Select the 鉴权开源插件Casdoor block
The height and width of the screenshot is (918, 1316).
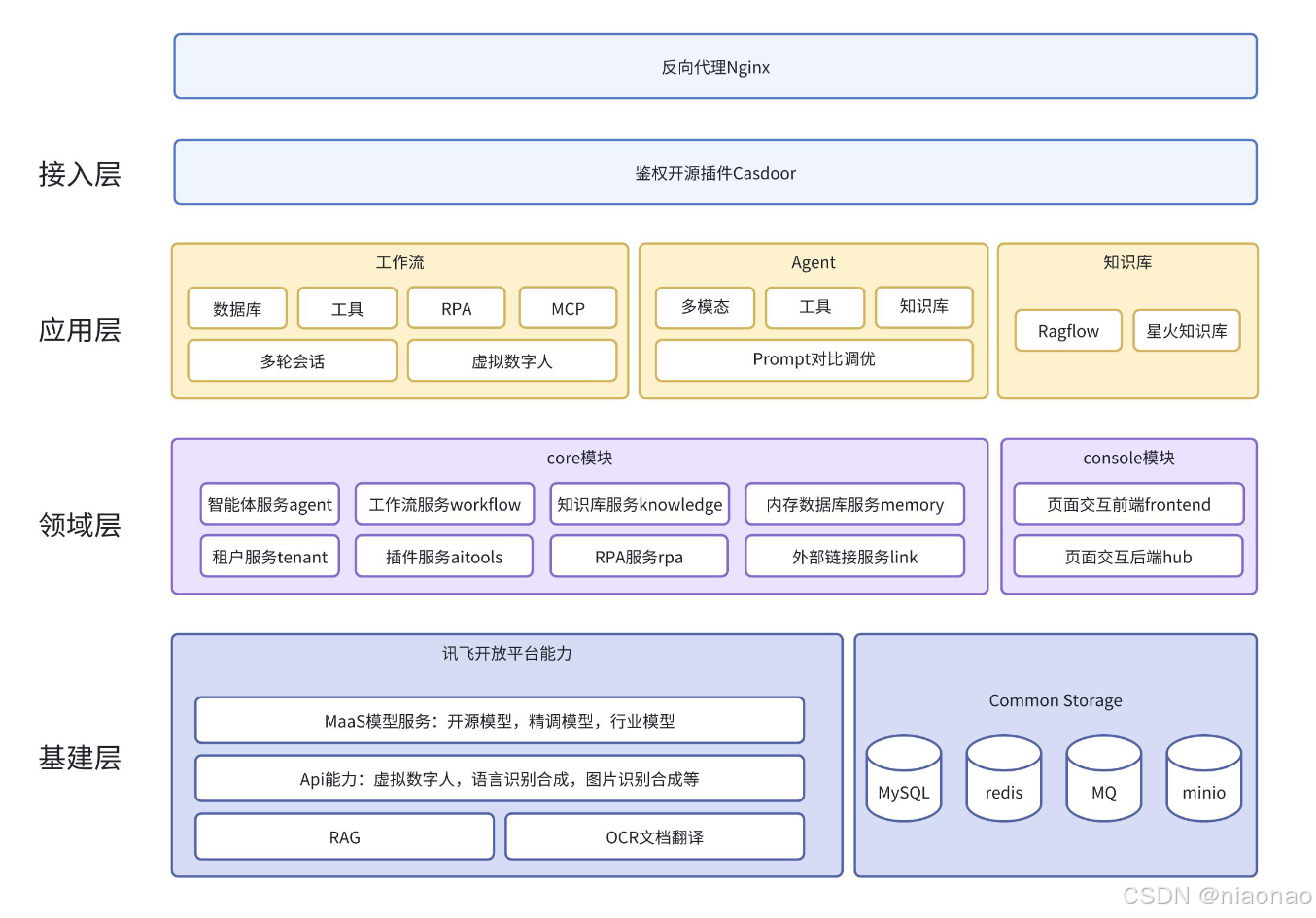pyautogui.click(x=714, y=172)
